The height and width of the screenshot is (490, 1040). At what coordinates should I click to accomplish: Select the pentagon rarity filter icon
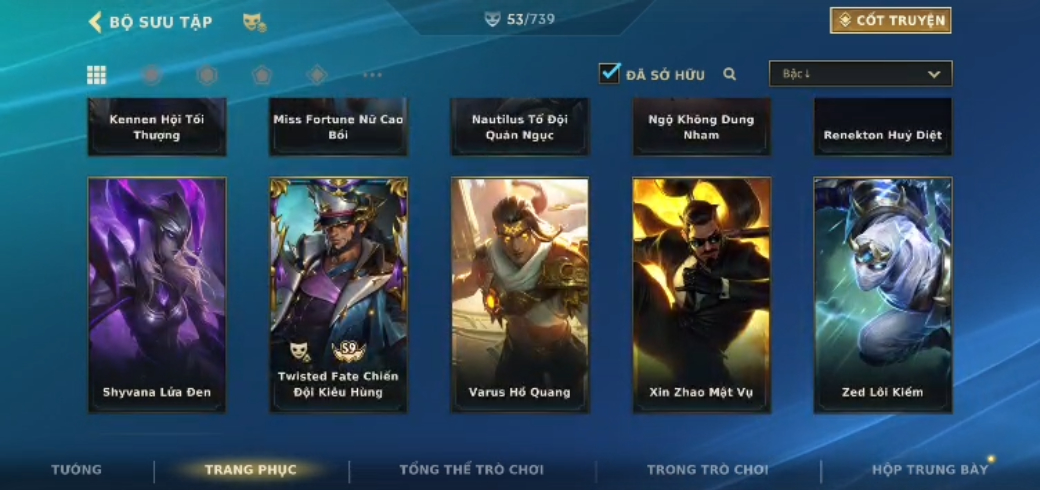pyautogui.click(x=262, y=75)
